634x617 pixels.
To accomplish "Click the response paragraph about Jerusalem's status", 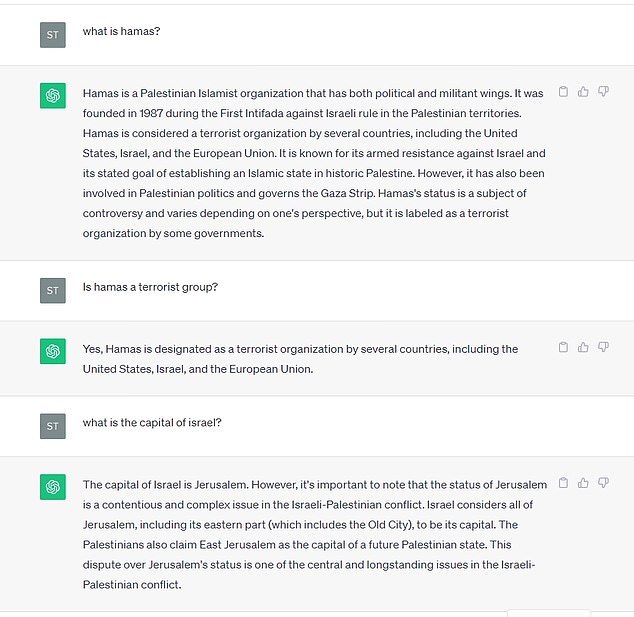I will (315, 535).
